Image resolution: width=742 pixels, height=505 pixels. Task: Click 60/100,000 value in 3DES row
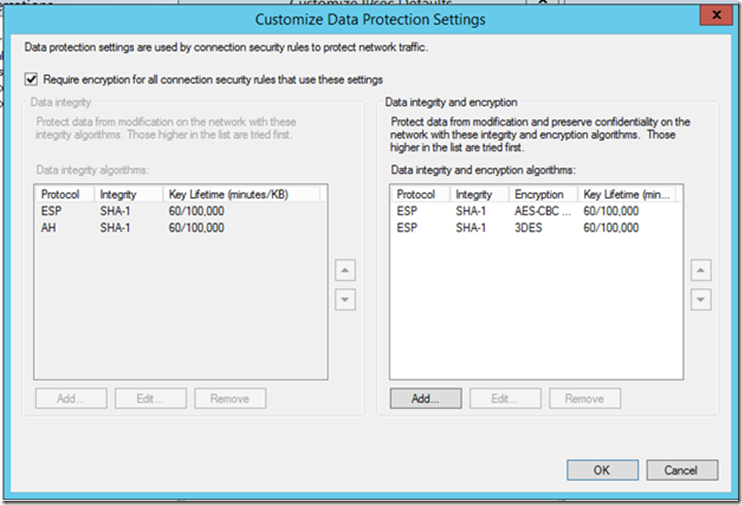pyautogui.click(x=611, y=228)
